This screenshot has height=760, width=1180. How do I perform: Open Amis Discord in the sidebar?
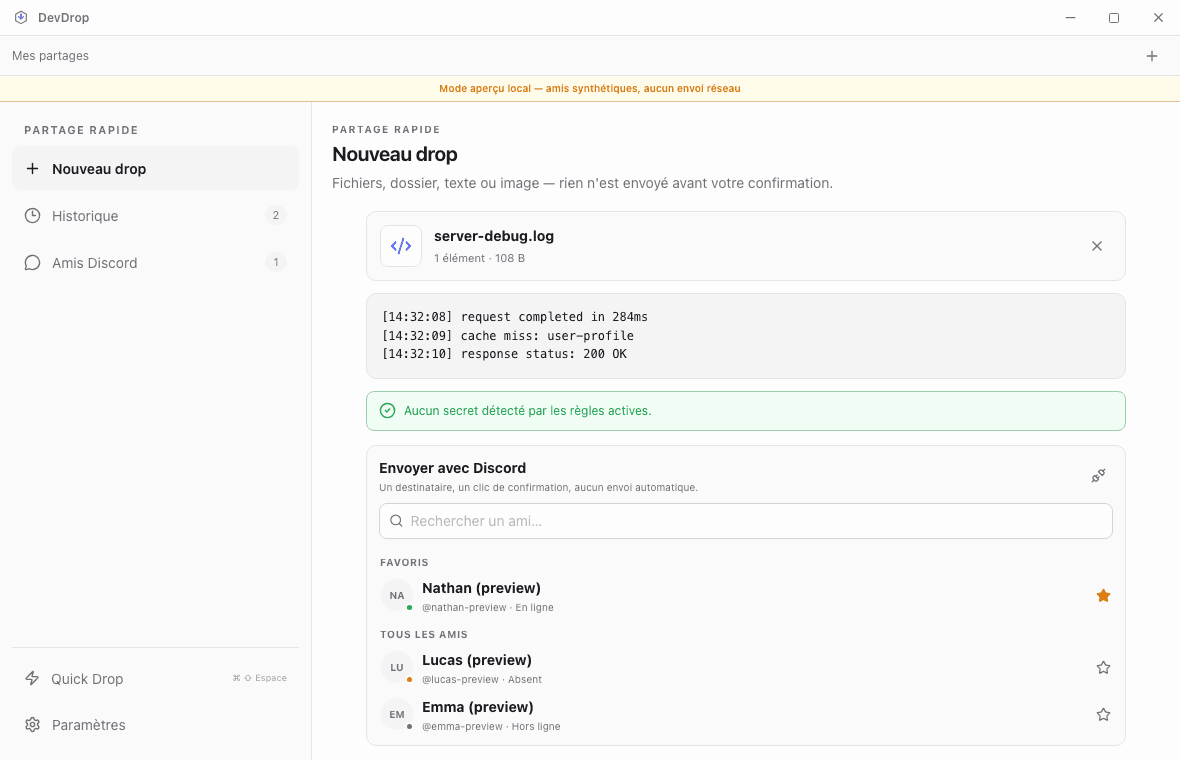pos(156,263)
